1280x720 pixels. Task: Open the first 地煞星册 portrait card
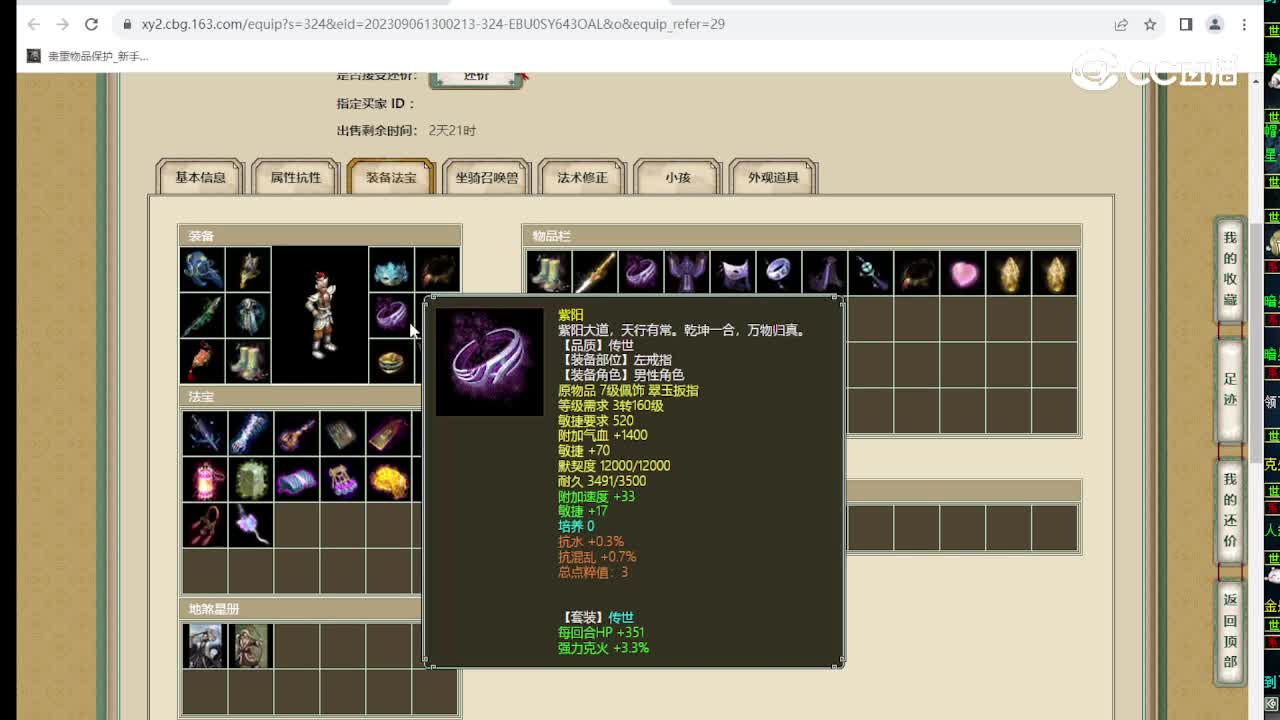205,646
